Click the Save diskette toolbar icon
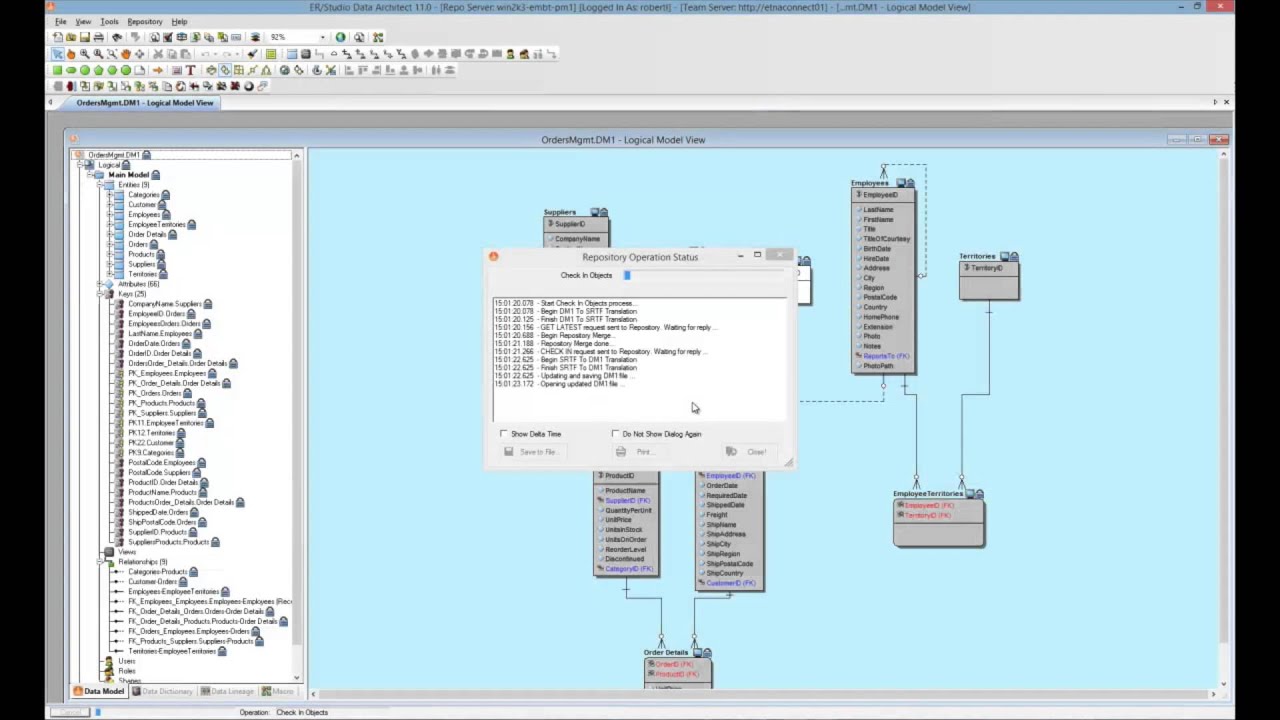 click(x=85, y=37)
